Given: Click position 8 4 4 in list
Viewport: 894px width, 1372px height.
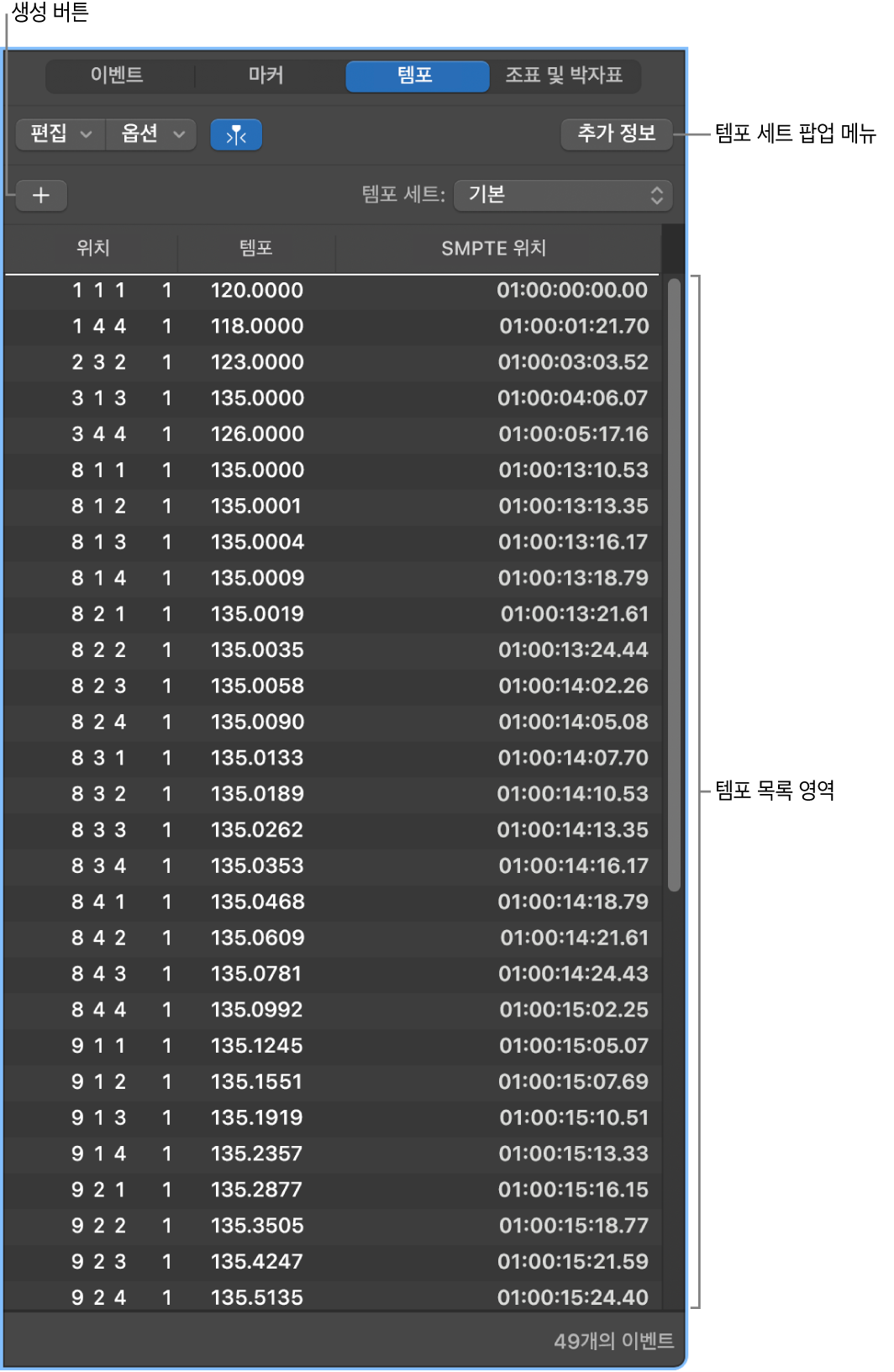Looking at the screenshot, I should [99, 1010].
